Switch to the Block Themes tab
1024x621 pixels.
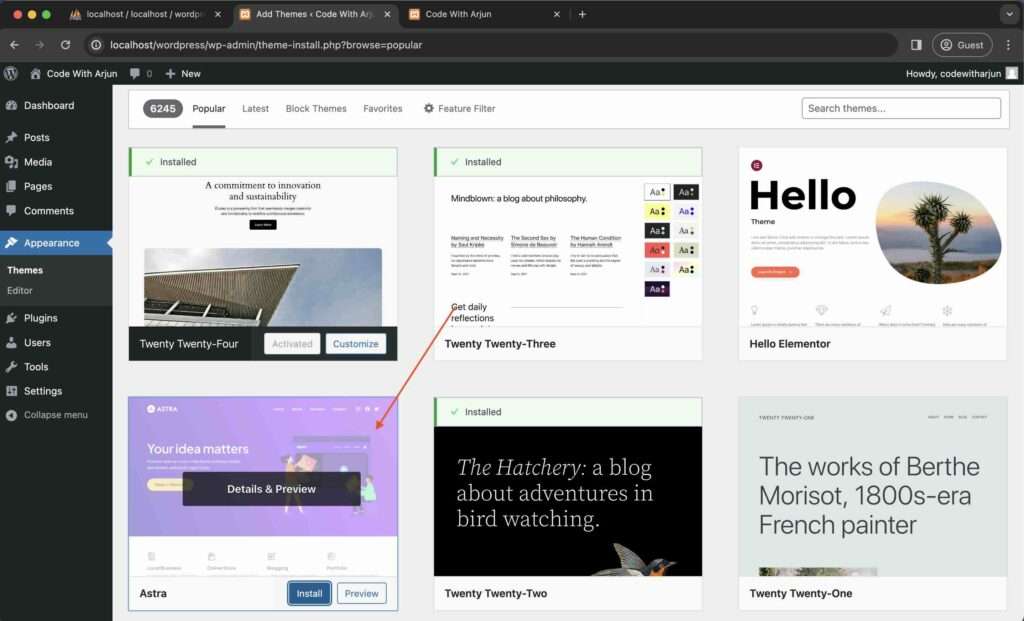[x=316, y=108]
